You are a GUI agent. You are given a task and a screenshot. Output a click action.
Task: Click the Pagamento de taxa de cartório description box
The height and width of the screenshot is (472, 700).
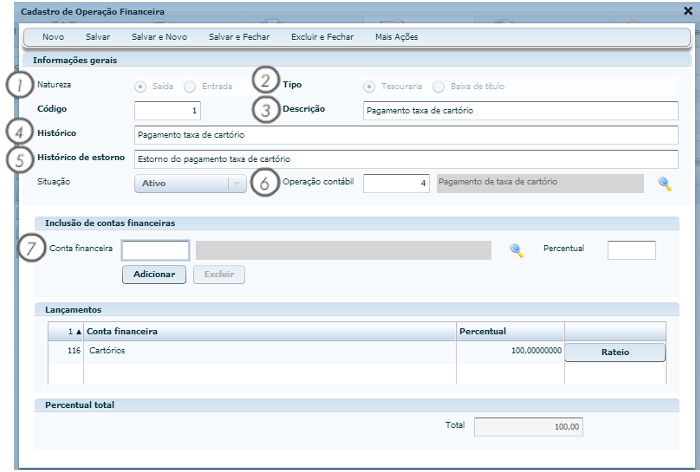pyautogui.click(x=540, y=184)
